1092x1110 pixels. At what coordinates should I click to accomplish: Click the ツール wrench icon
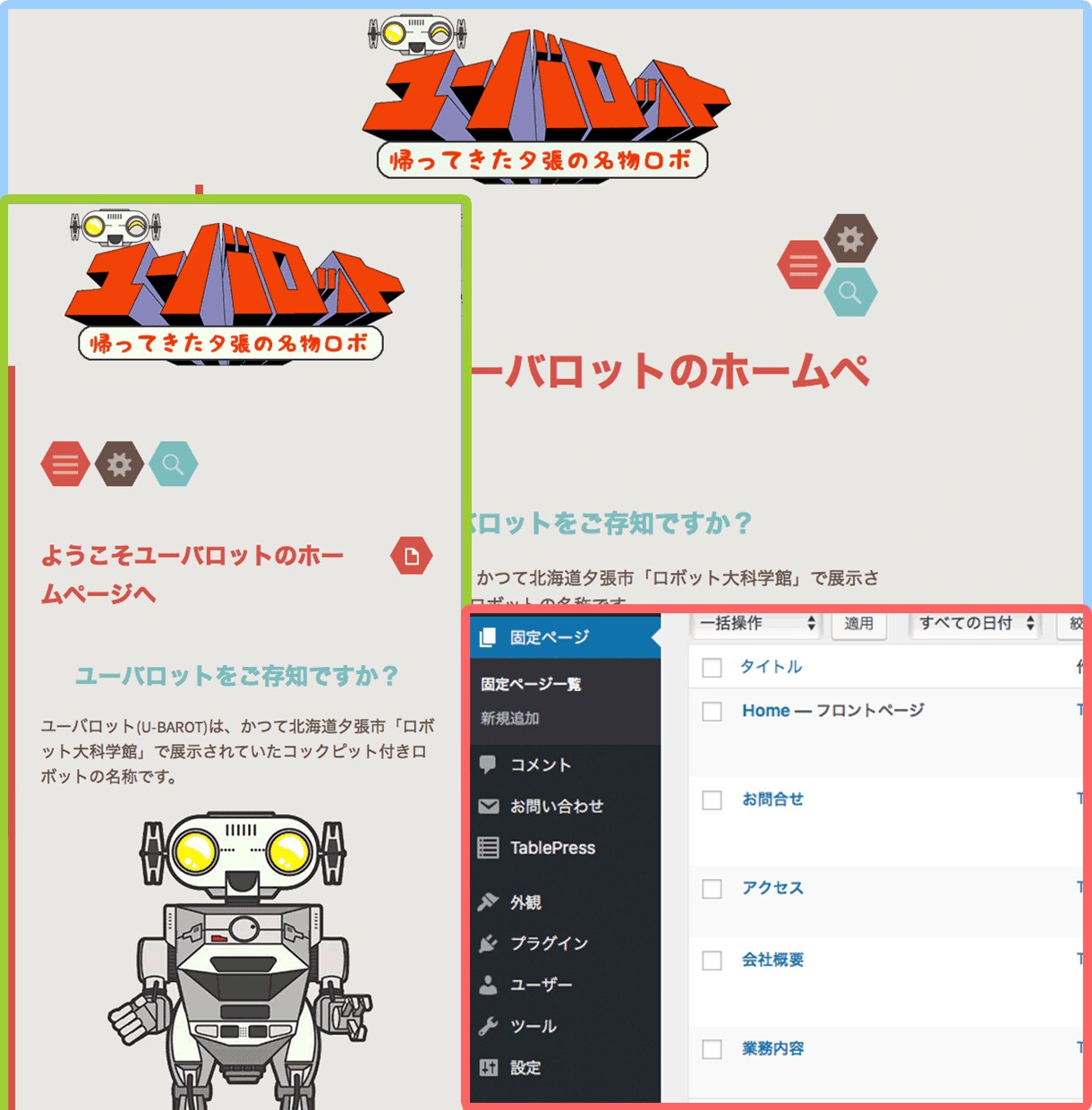(x=488, y=1026)
